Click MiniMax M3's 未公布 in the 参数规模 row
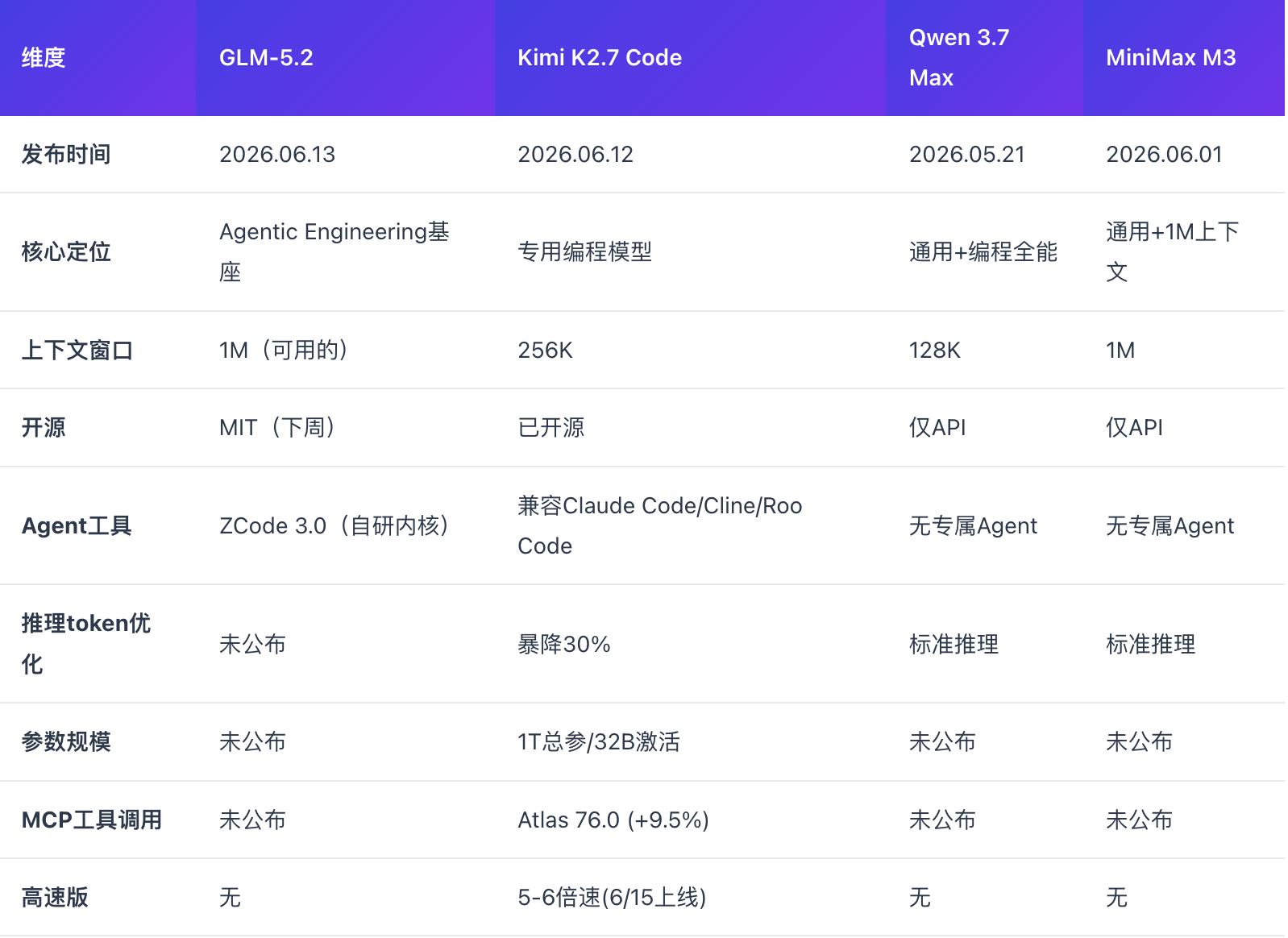This screenshot has height=938, width=1288. tap(1140, 742)
